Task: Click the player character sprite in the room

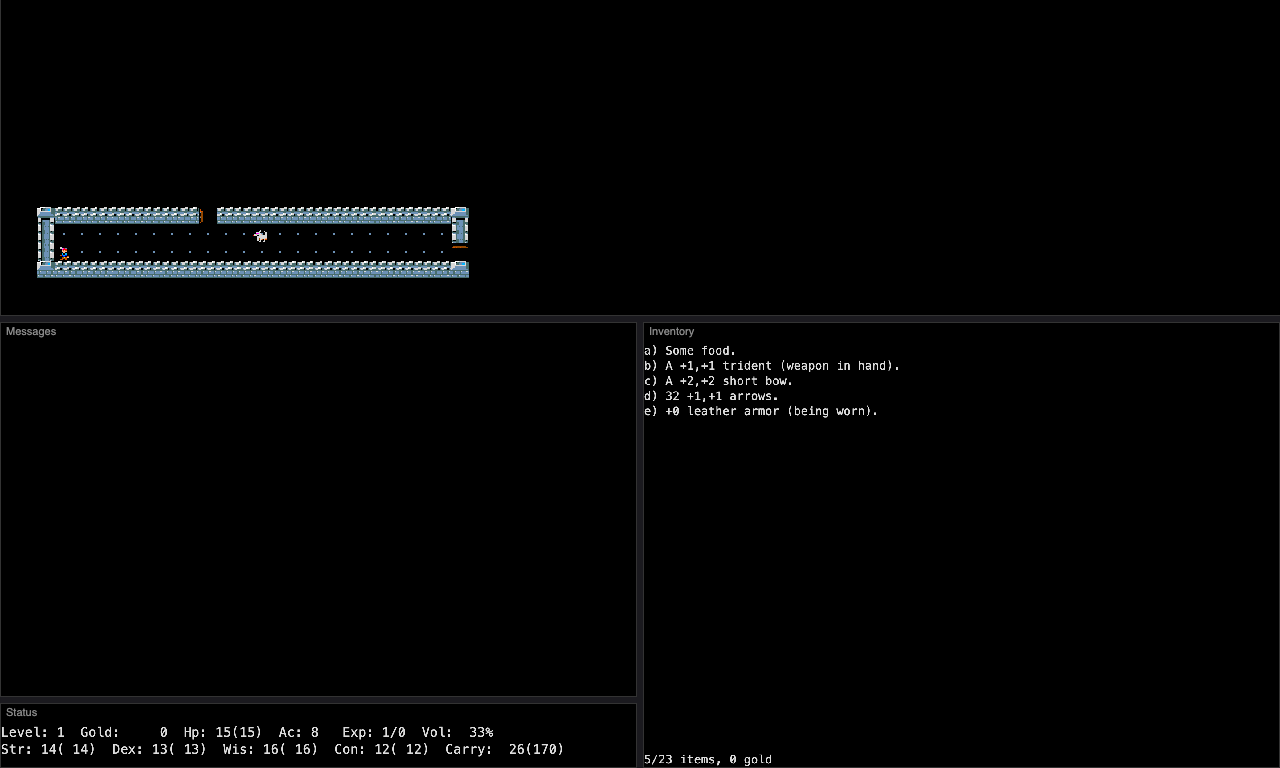Action: (x=64, y=253)
